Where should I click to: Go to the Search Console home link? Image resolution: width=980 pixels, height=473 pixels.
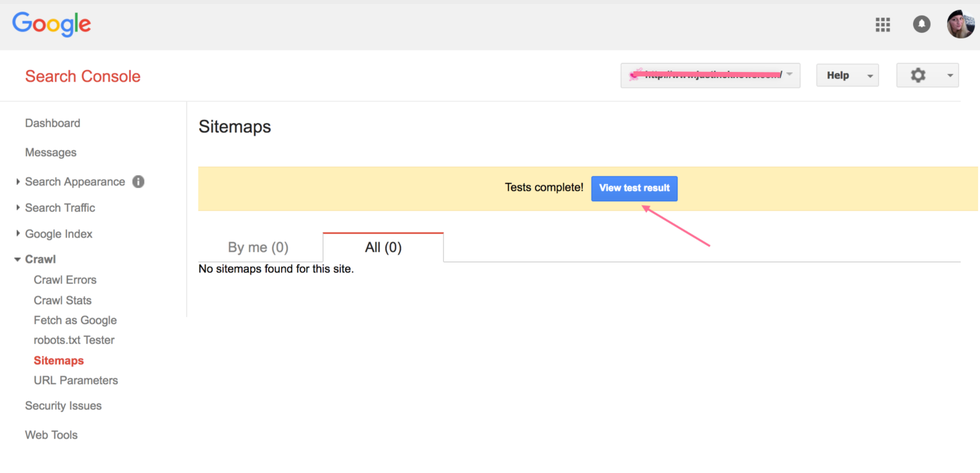(82, 76)
